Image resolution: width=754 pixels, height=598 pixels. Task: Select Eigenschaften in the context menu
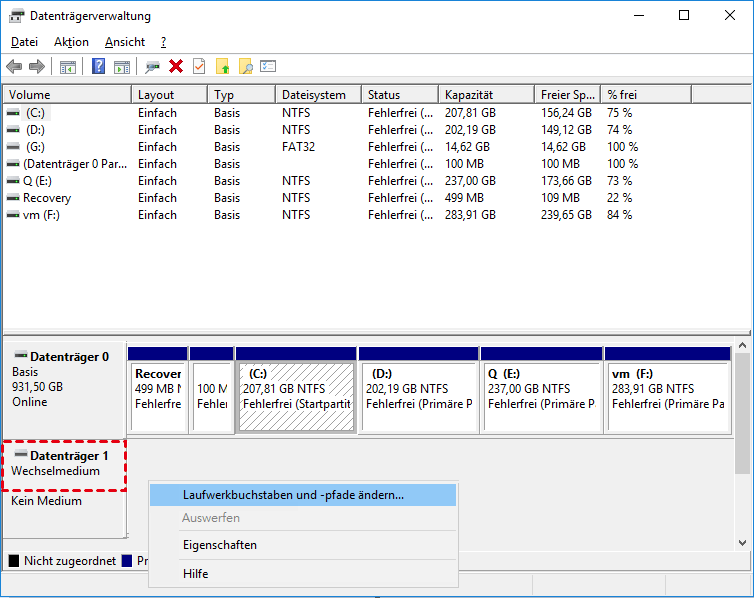pyautogui.click(x=220, y=545)
